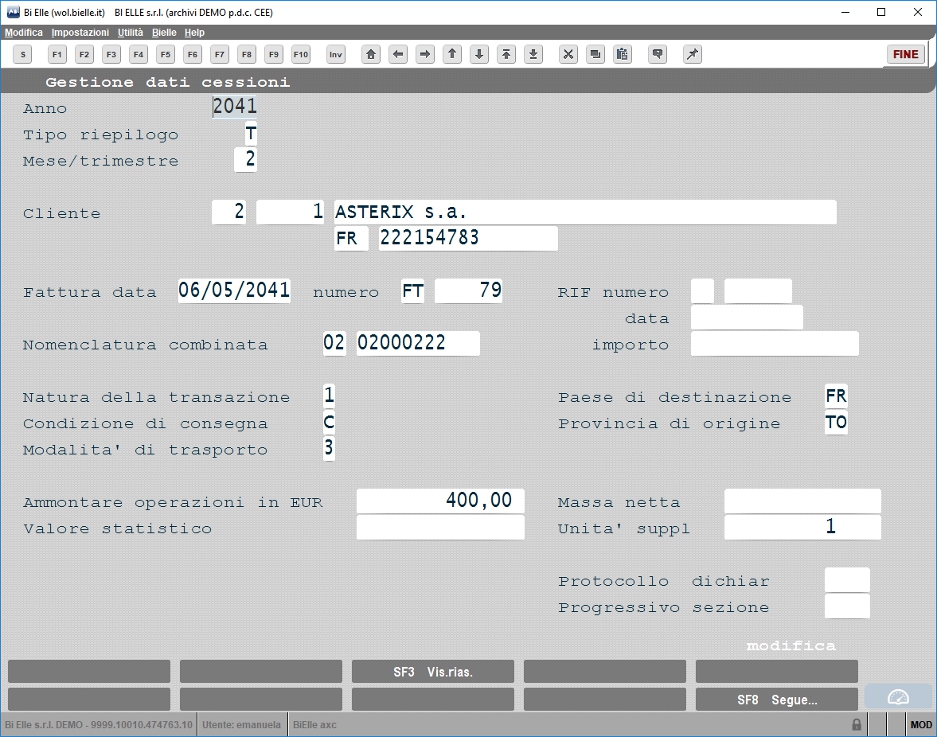This screenshot has width=937, height=737.
Task: Click the scissors cut icon
Action: click(x=568, y=54)
